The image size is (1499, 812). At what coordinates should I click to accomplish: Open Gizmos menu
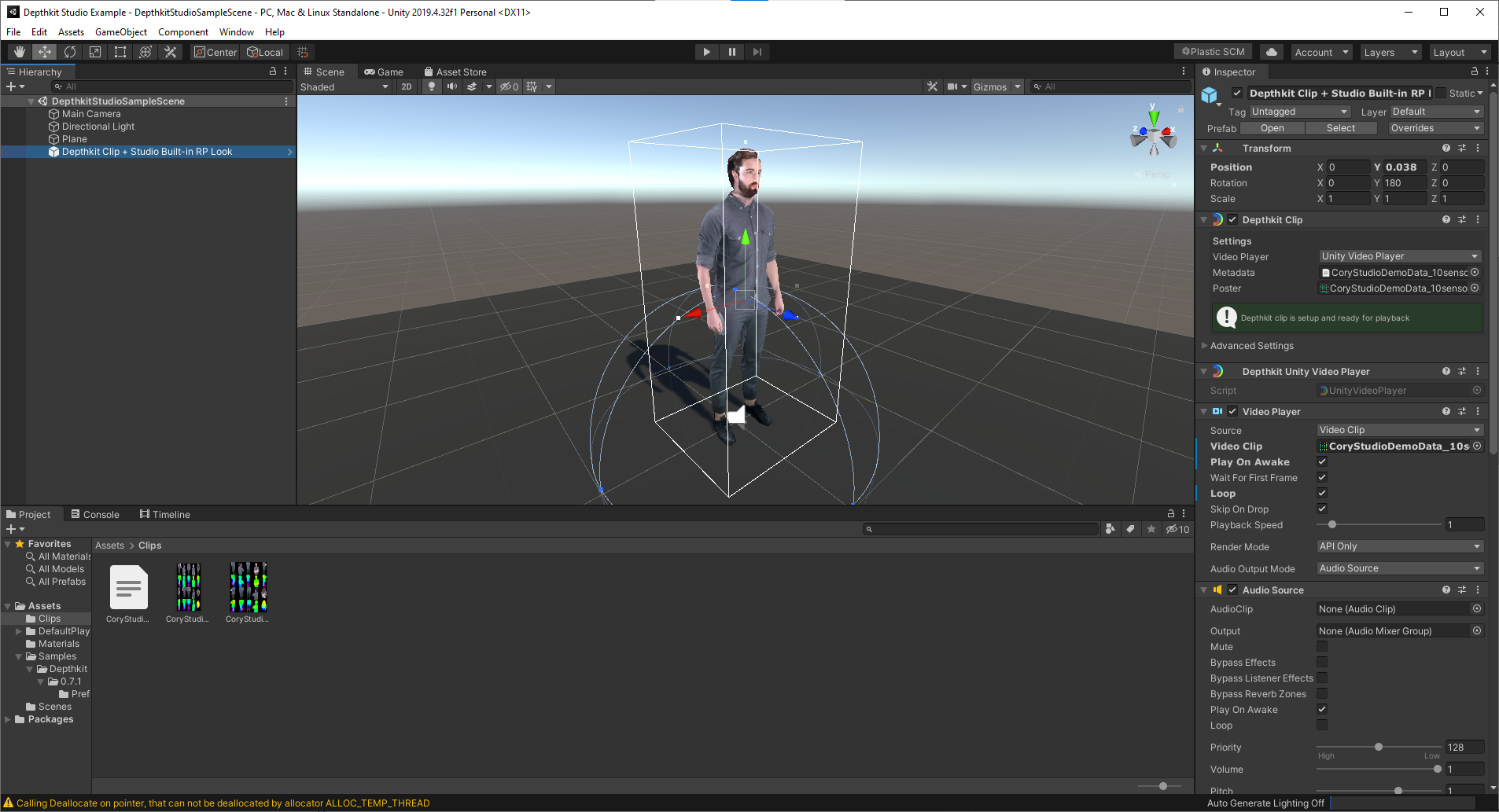pyautogui.click(x=990, y=86)
